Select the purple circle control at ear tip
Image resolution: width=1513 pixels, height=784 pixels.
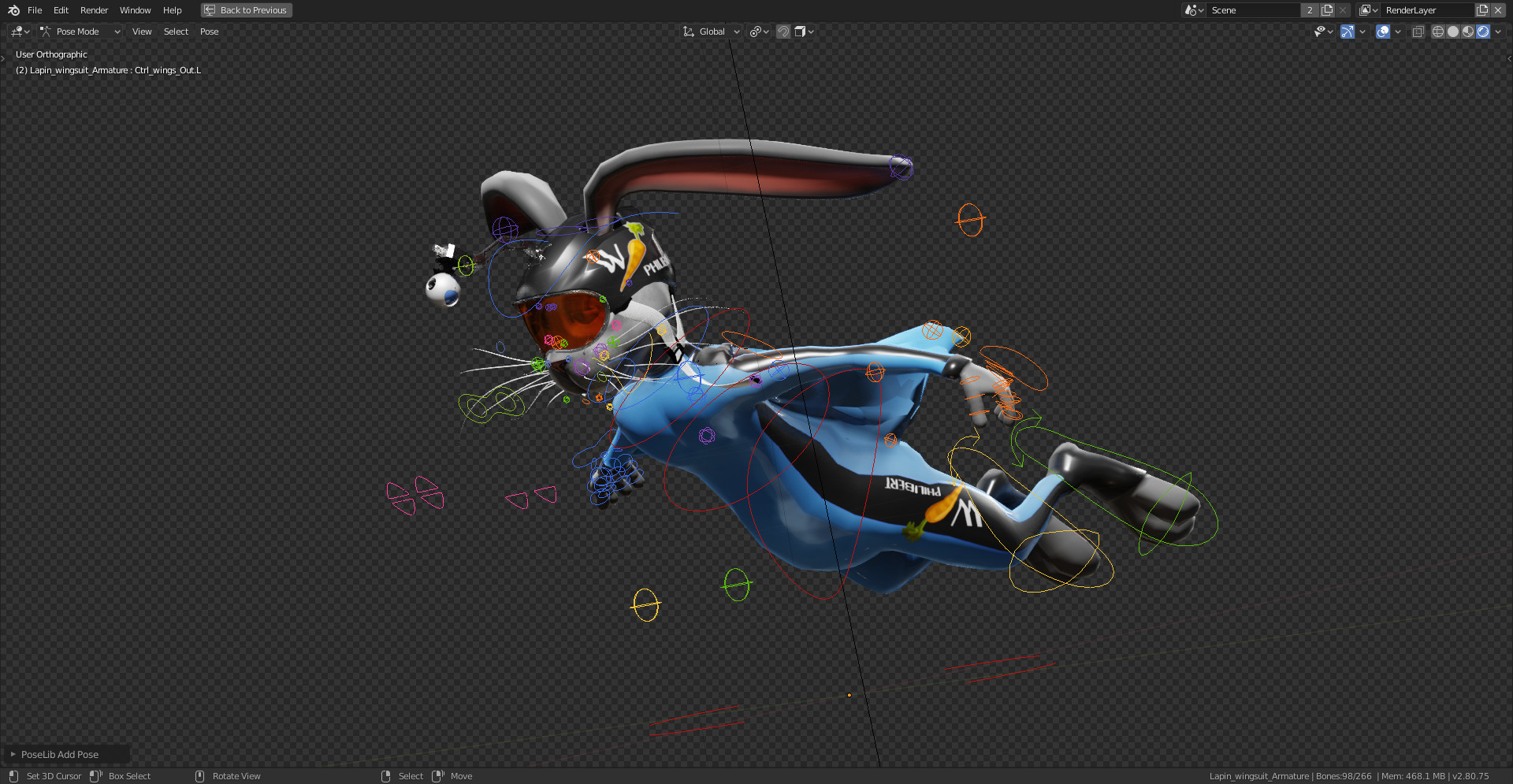click(901, 167)
